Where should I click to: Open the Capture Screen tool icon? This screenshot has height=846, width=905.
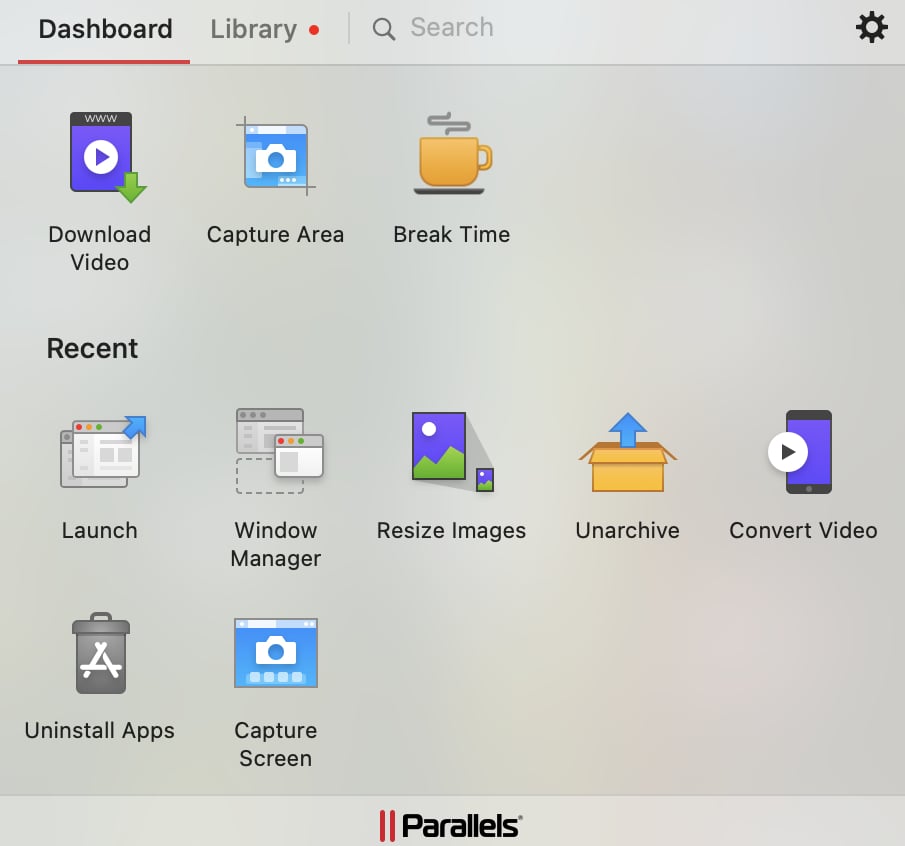(x=276, y=653)
